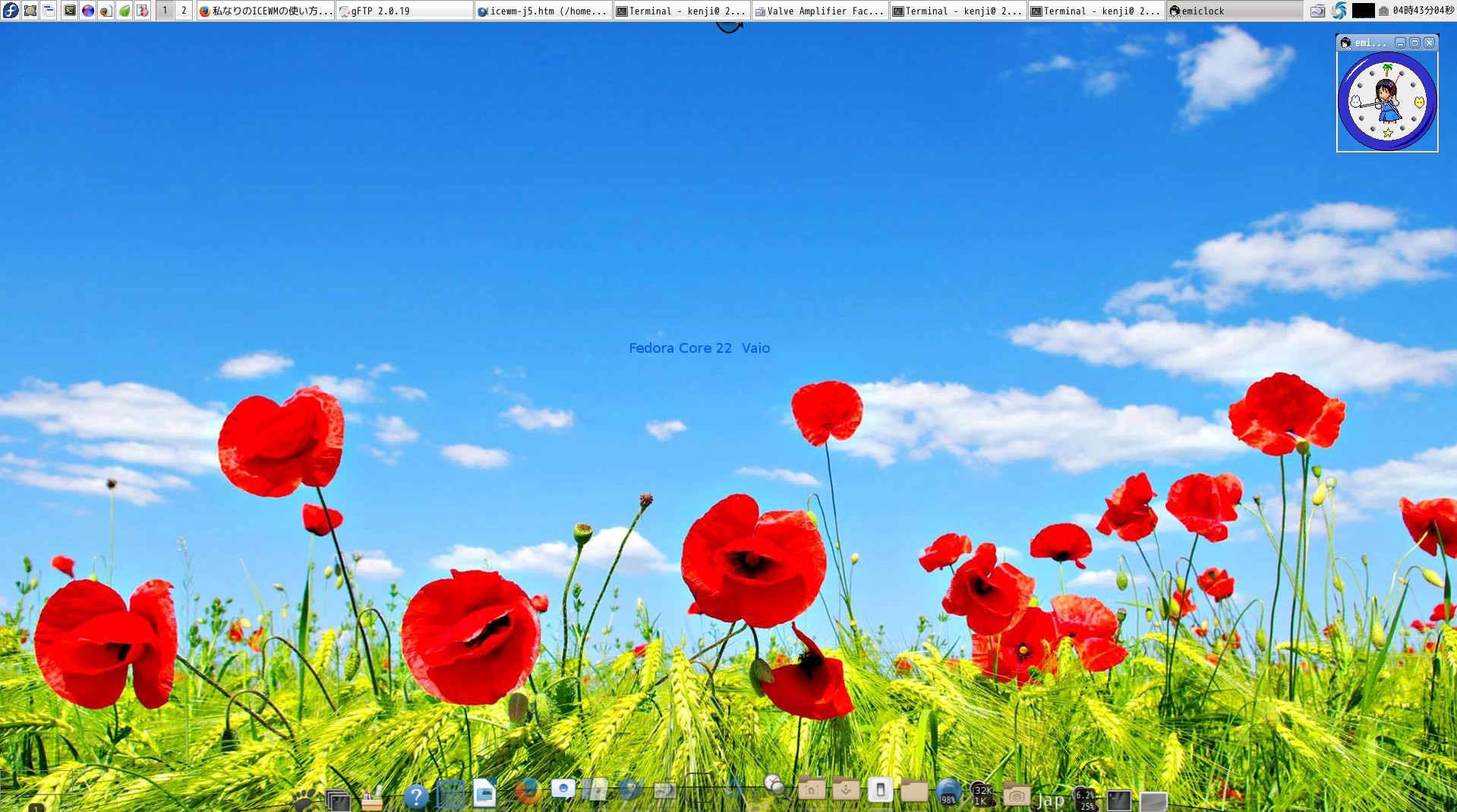Launch Firefox from the top quick-launch bar
The height and width of the screenshot is (812, 1457).
[106, 11]
